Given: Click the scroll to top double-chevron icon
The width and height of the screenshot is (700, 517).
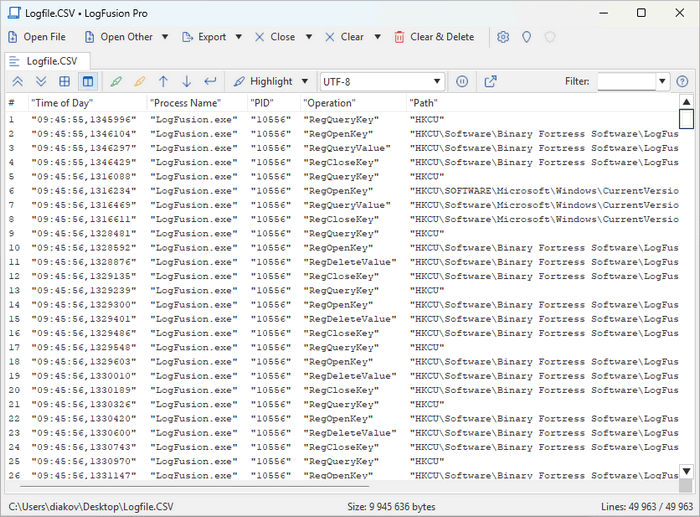Looking at the screenshot, I should coord(18,81).
